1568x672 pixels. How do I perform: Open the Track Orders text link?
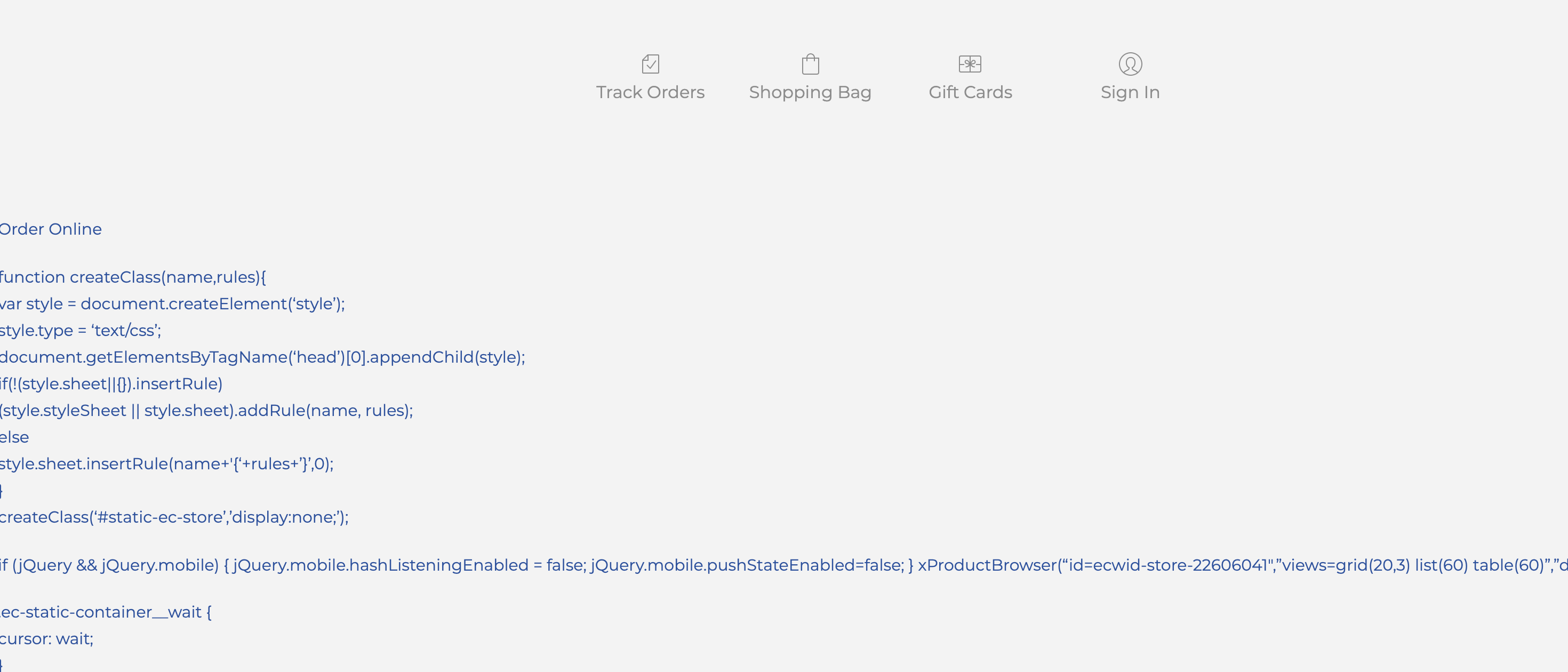coord(650,92)
